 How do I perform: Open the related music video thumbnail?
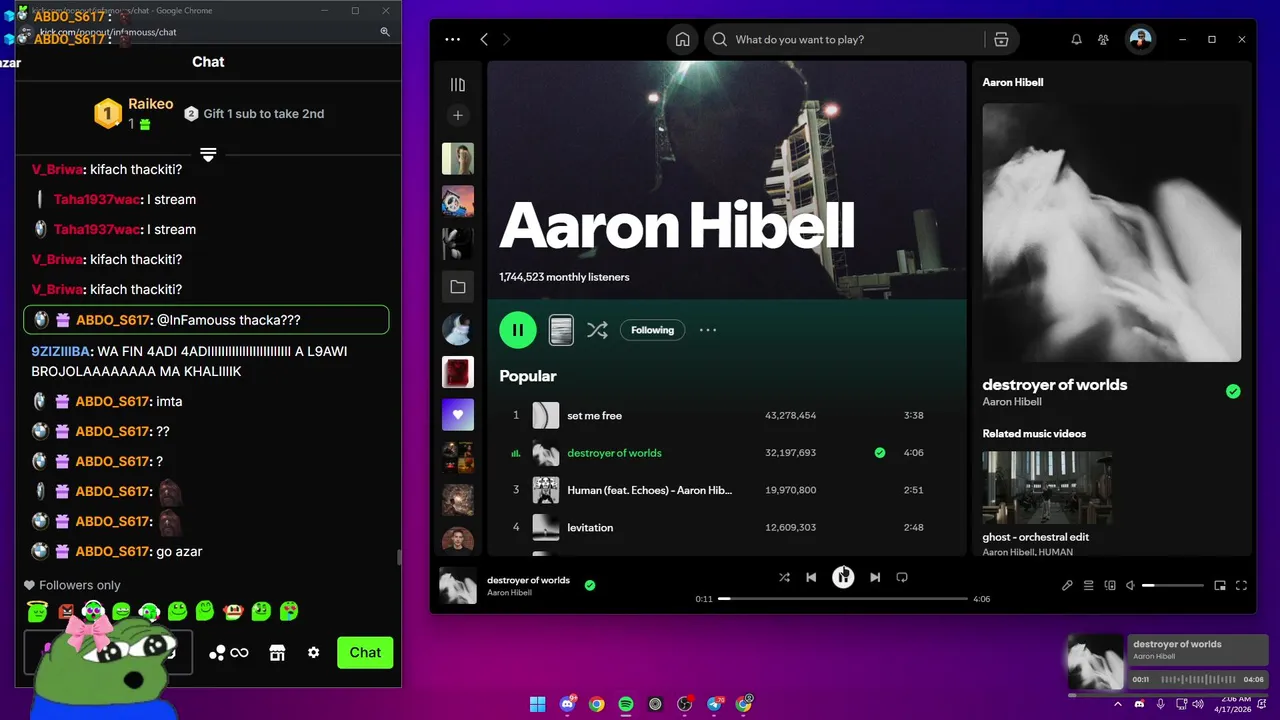(x=1047, y=487)
